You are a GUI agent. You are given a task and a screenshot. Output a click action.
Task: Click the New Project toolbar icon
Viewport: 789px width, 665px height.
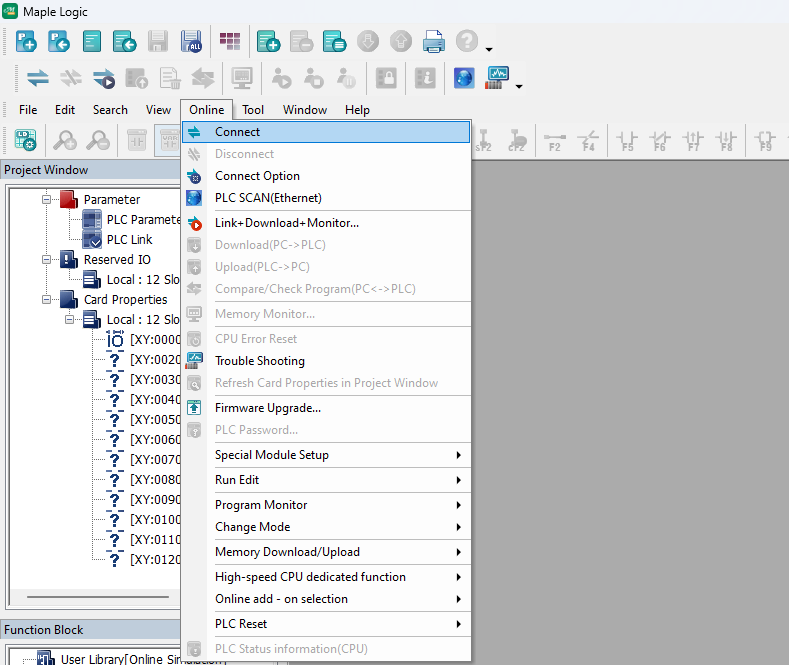(26, 41)
